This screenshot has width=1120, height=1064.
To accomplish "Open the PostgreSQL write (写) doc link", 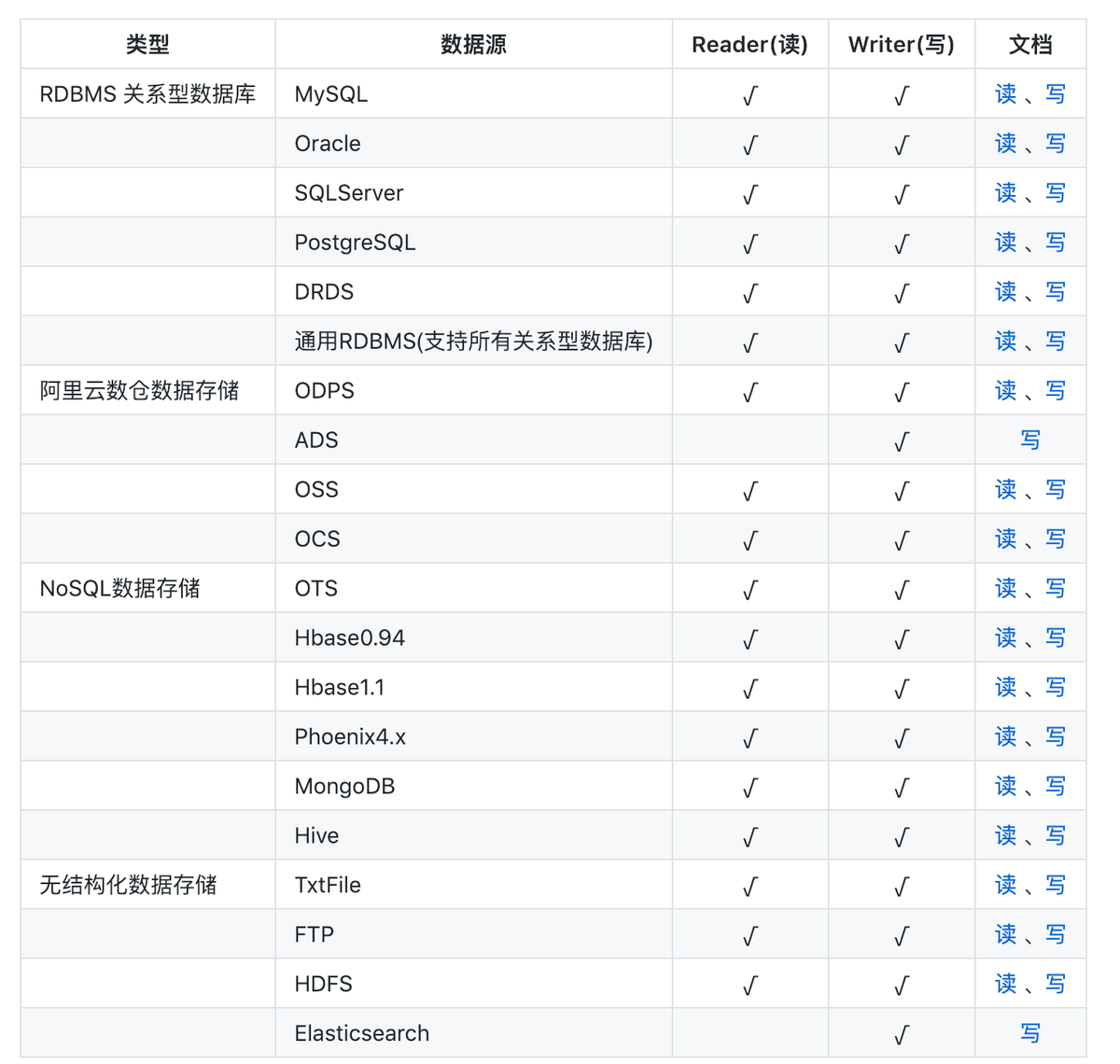I will point(1055,243).
